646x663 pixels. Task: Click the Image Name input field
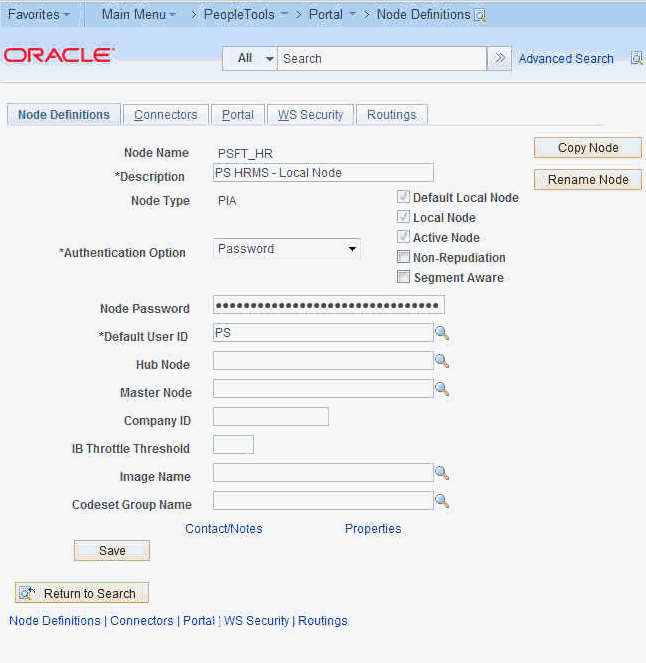click(323, 472)
